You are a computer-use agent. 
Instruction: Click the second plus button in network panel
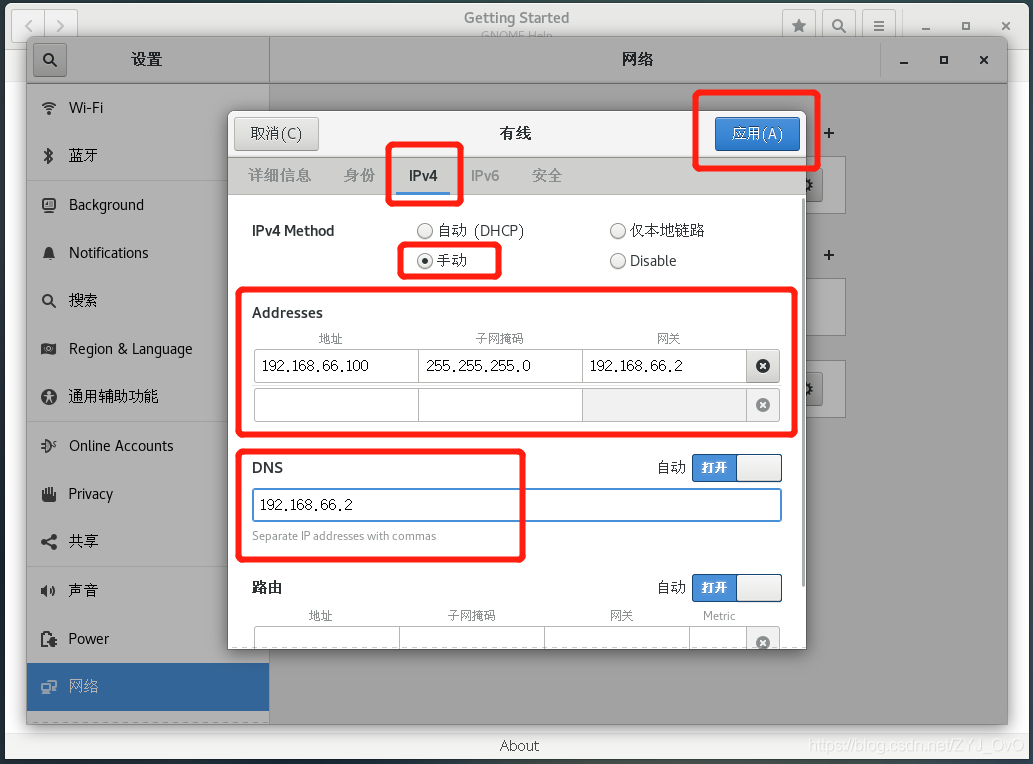tap(829, 255)
